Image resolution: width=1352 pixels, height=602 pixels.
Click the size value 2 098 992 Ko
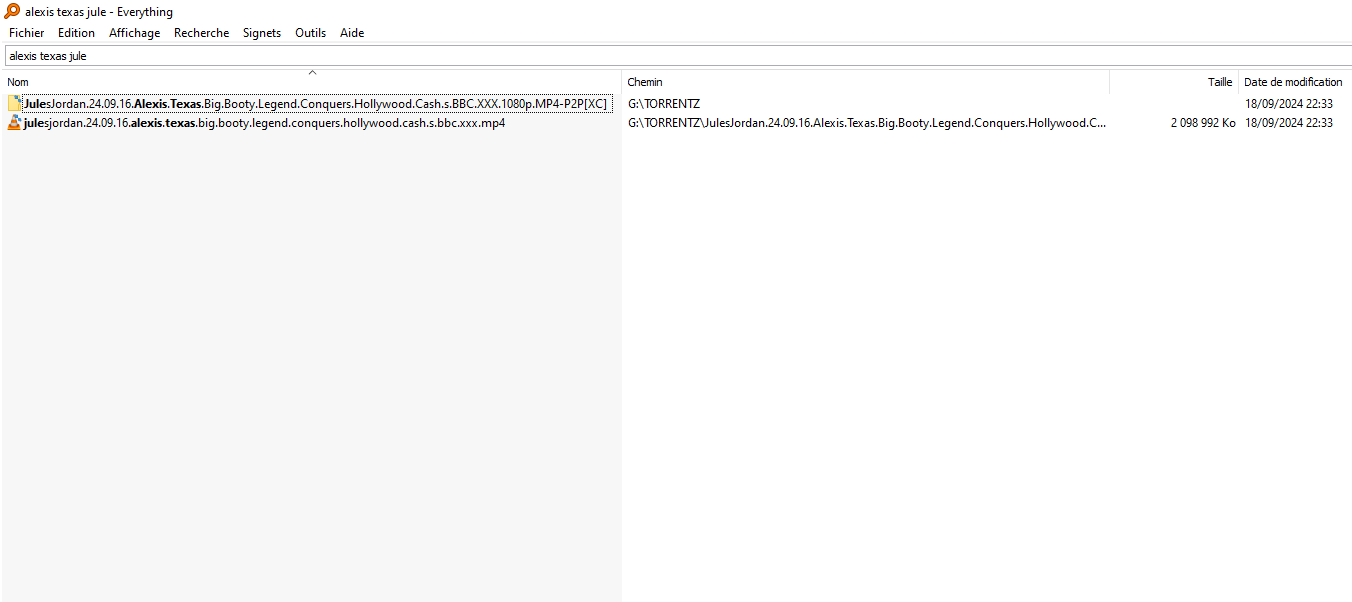(1203, 123)
